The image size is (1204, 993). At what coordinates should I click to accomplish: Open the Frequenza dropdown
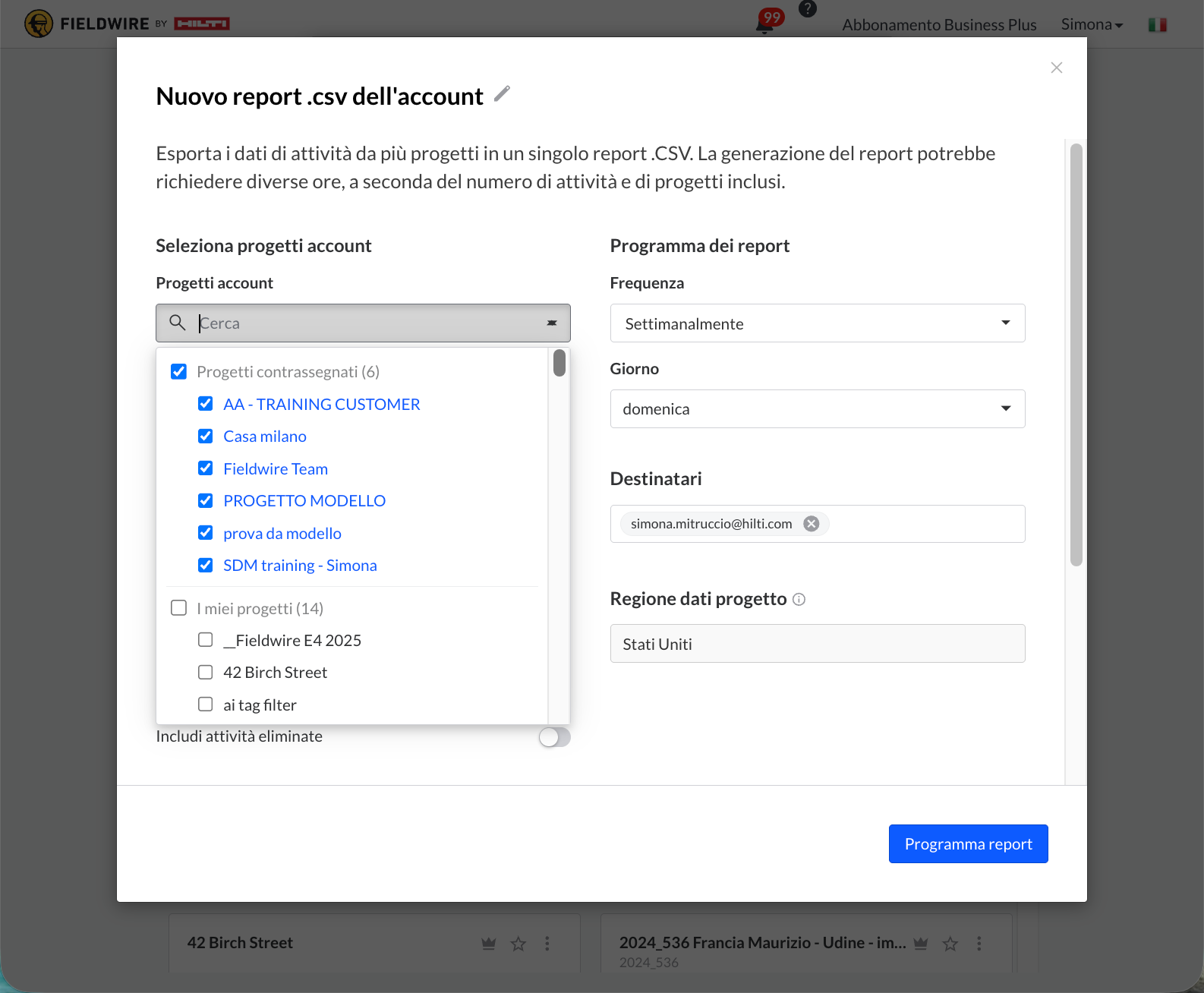coord(817,323)
